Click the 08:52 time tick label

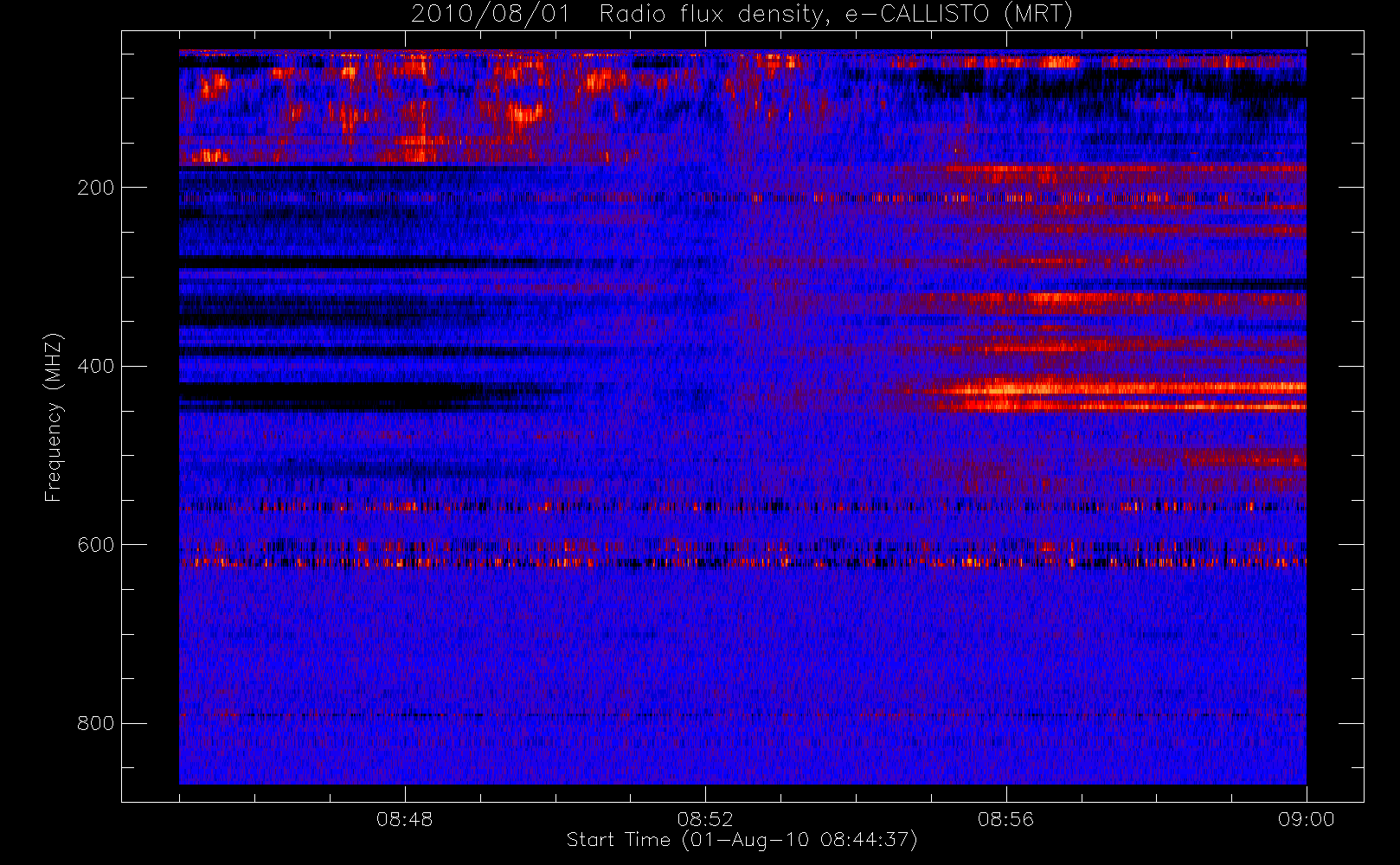[x=705, y=819]
